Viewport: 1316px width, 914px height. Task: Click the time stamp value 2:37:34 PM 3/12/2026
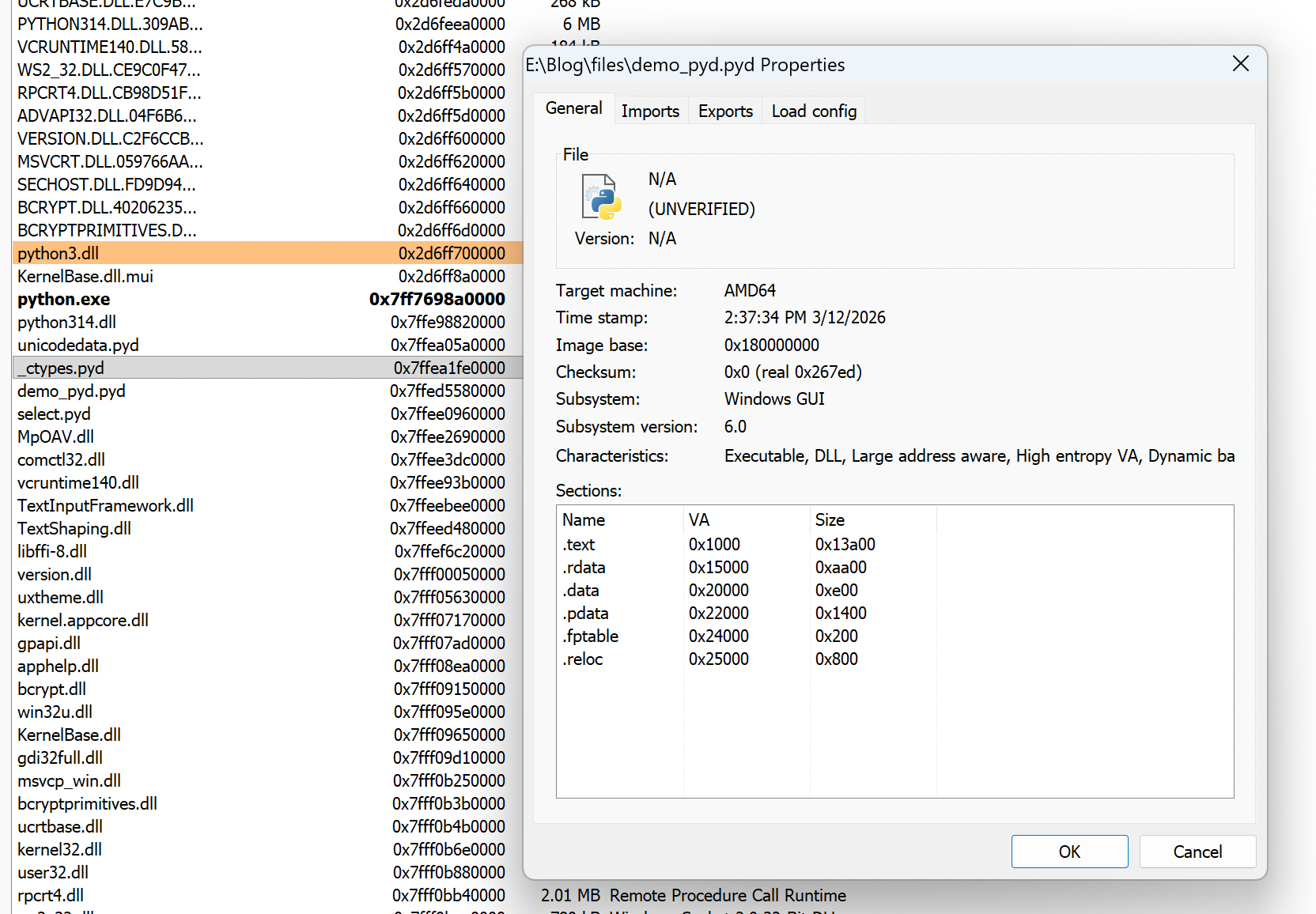click(x=805, y=318)
